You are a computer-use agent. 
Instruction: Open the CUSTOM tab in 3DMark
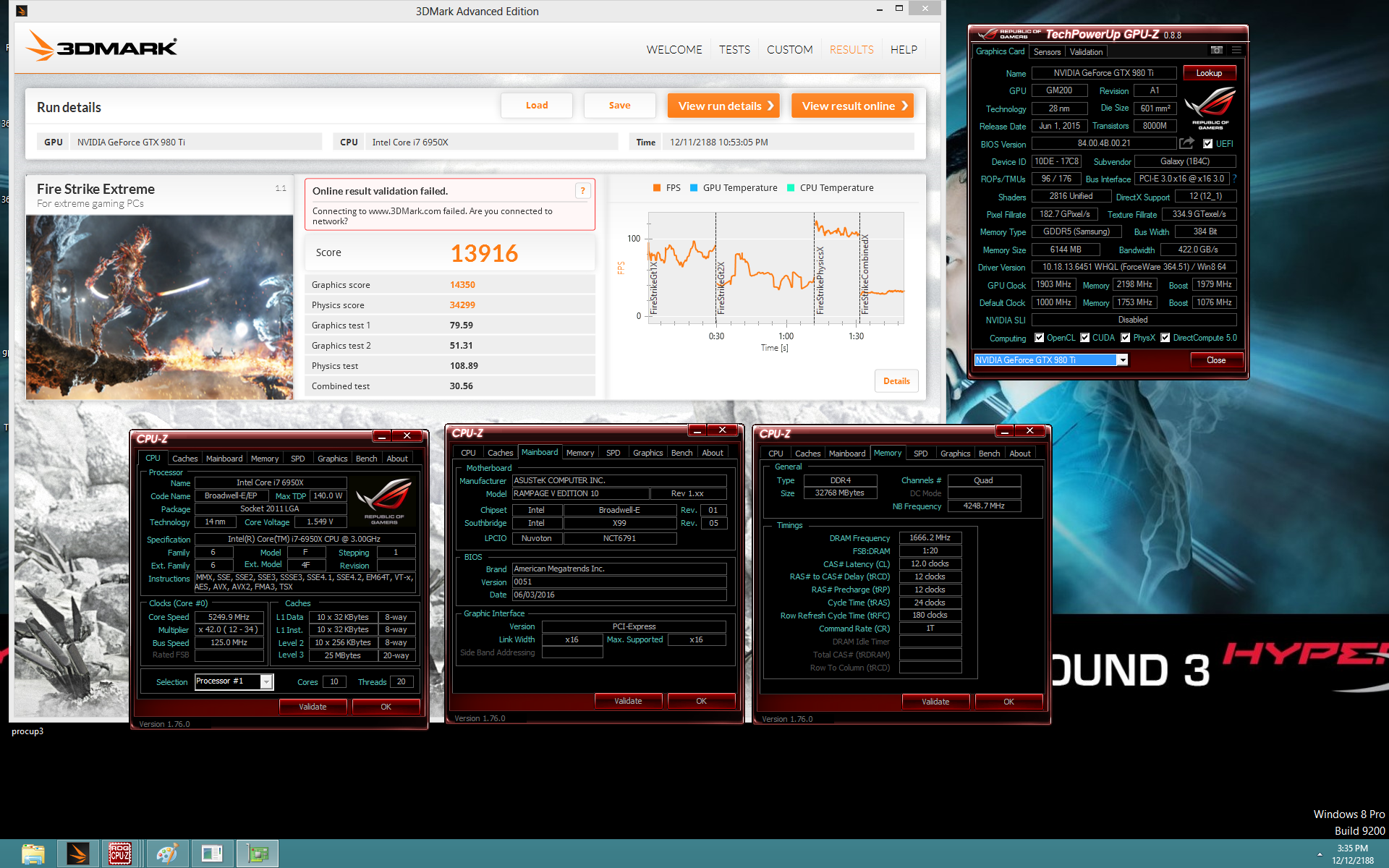[x=789, y=49]
